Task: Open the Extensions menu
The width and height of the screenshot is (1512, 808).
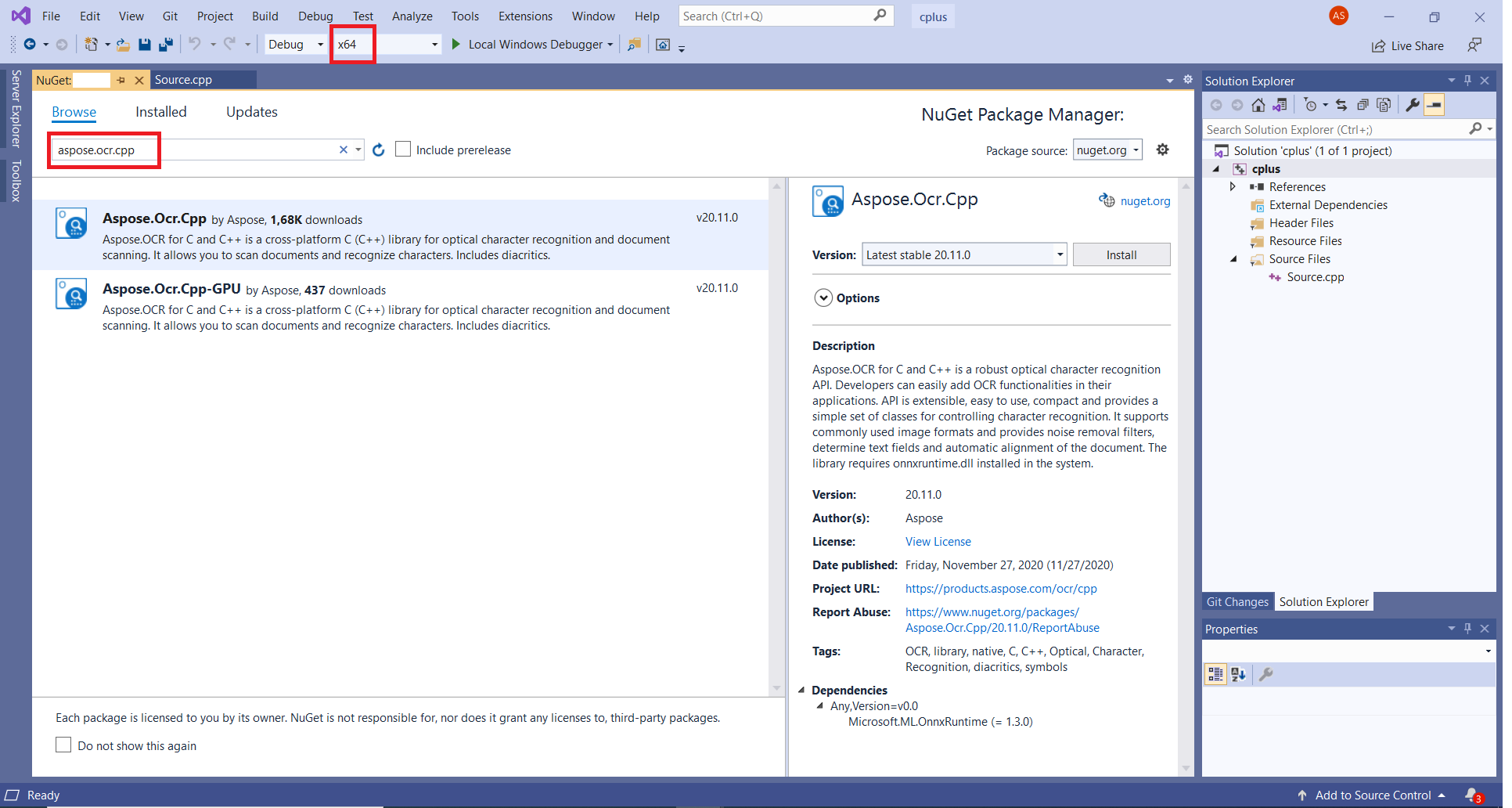Action: [525, 16]
